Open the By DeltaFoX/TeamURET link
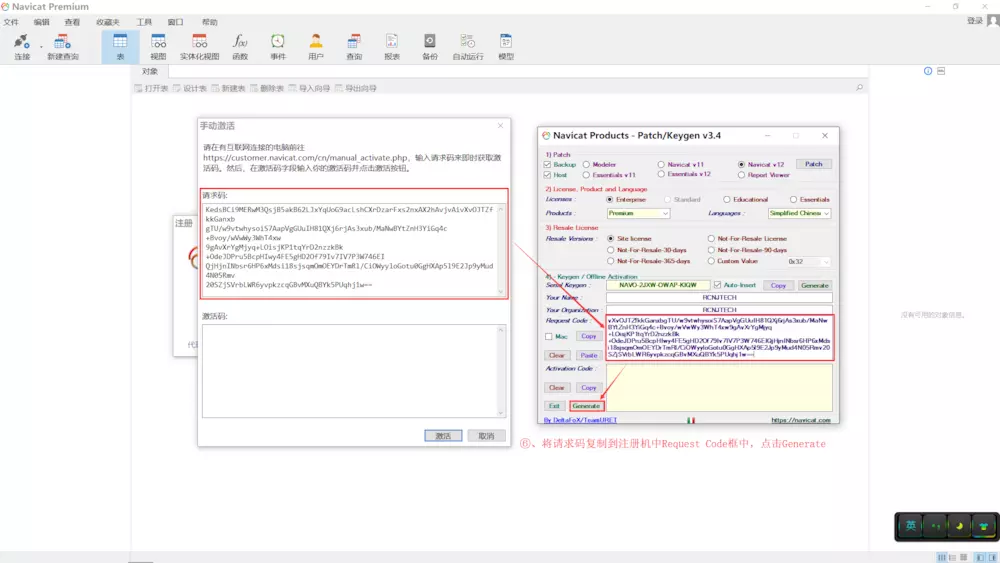The image size is (1000, 563). tap(580, 420)
